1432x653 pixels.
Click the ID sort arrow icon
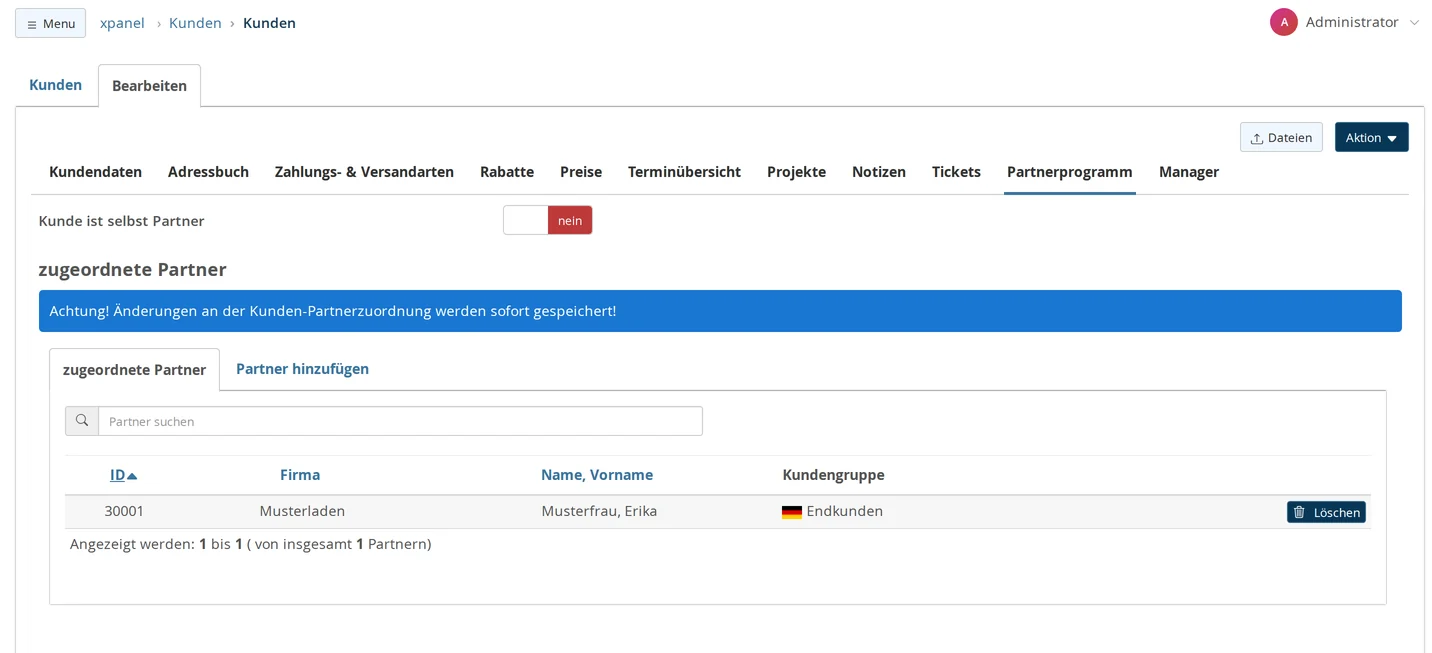click(x=132, y=476)
